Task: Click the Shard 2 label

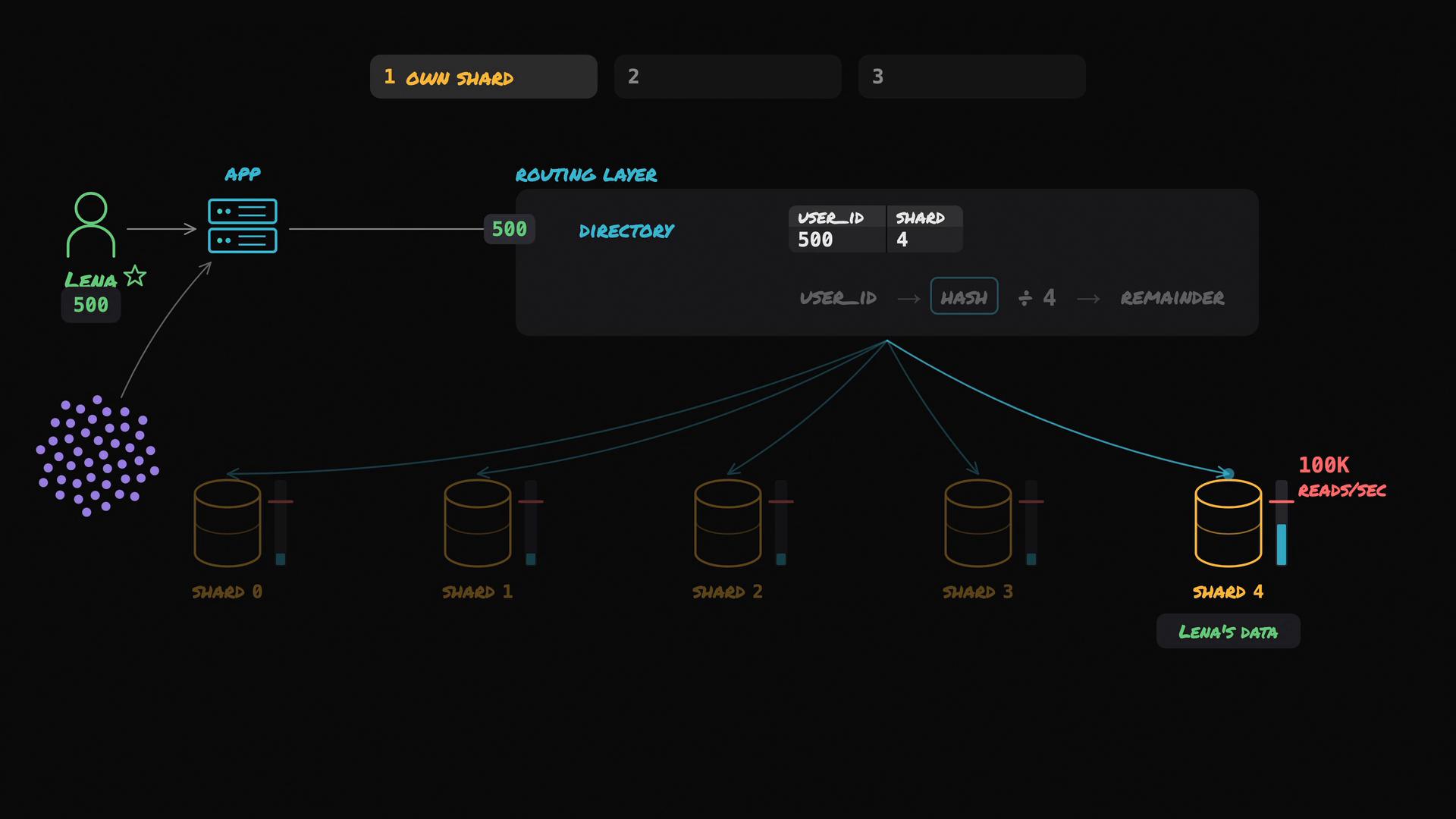Action: (x=727, y=591)
